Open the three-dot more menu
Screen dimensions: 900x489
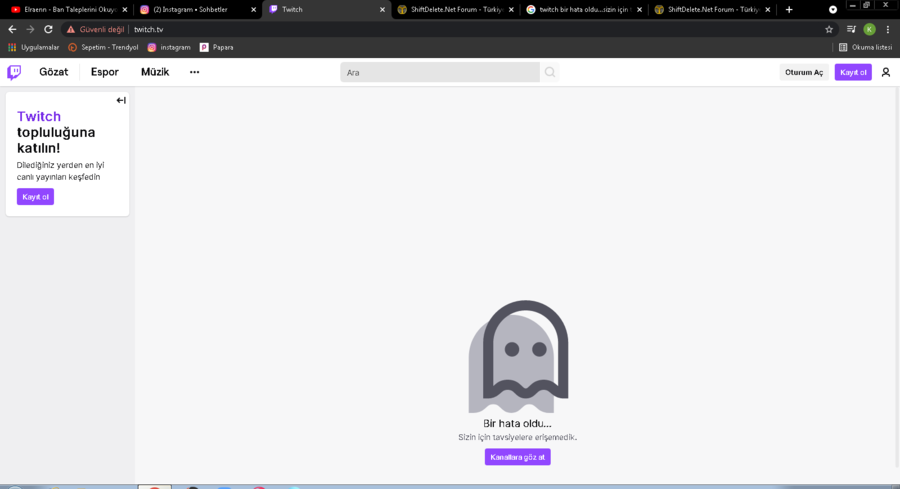click(195, 72)
